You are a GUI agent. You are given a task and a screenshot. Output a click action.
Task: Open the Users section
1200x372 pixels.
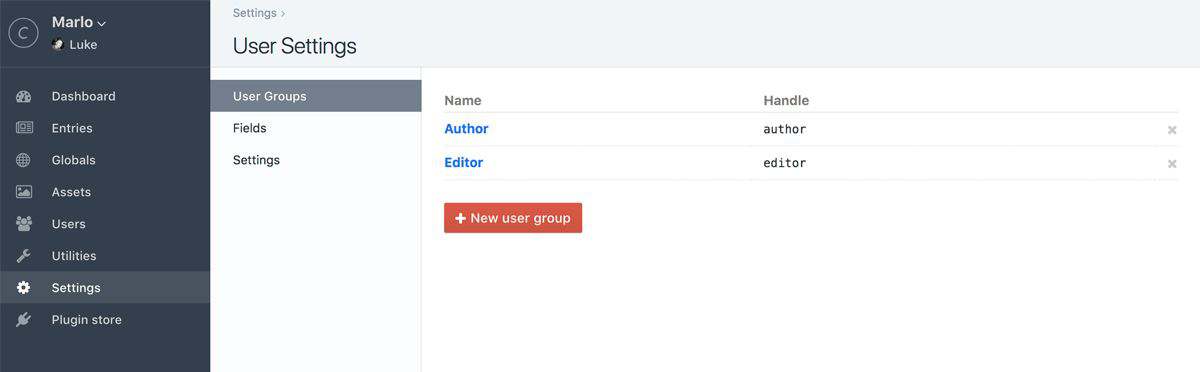(x=105, y=224)
